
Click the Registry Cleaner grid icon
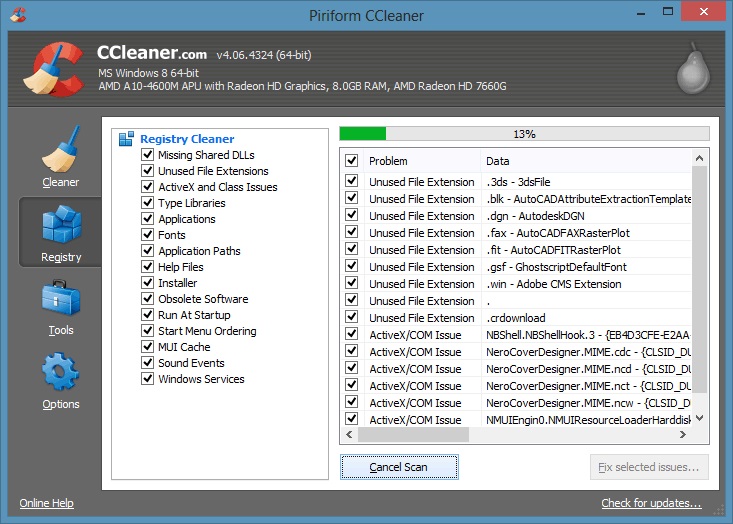pyautogui.click(x=126, y=139)
